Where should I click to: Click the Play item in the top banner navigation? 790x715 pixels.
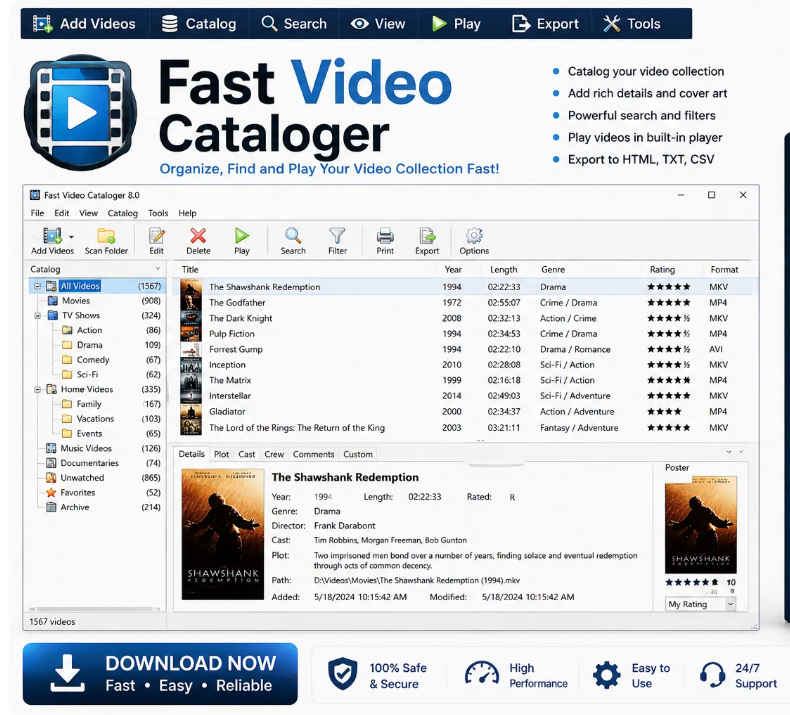[456, 24]
